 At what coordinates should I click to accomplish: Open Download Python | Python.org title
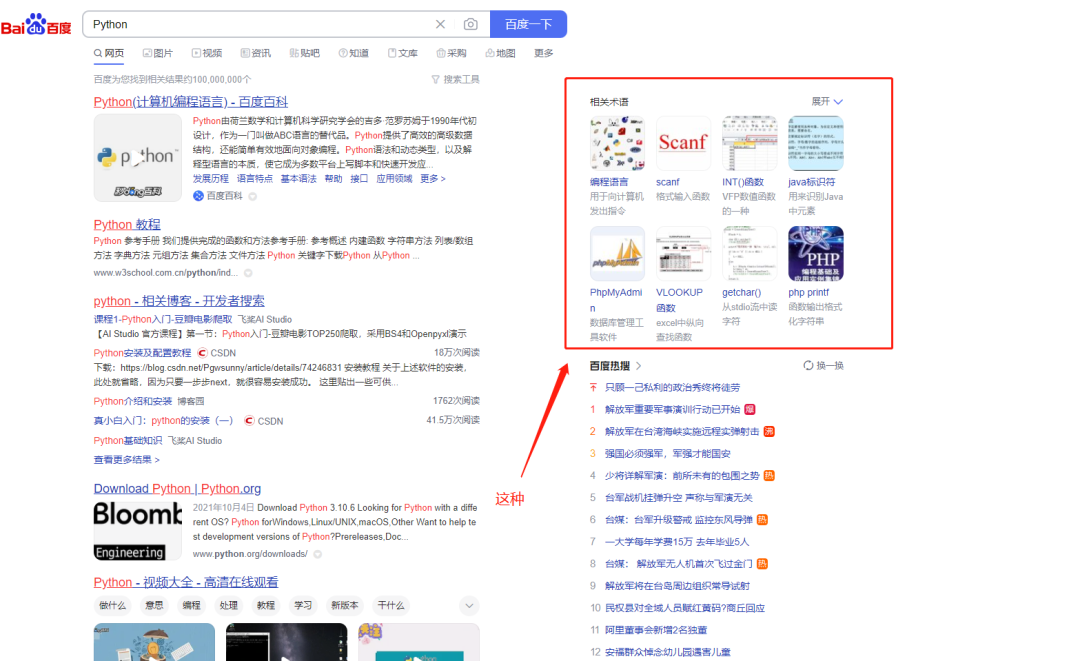177,489
